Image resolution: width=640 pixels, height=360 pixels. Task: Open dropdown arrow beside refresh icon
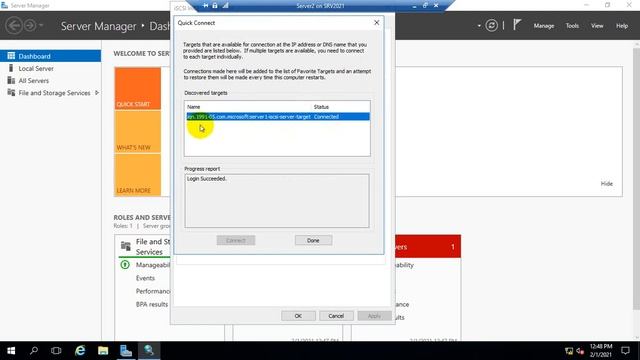click(479, 26)
